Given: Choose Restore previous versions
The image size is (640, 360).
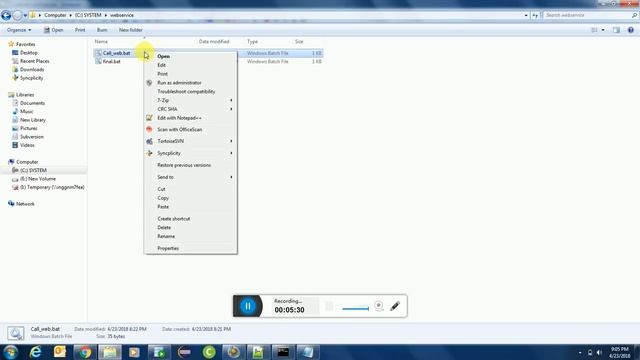Looking at the screenshot, I should (191, 165).
